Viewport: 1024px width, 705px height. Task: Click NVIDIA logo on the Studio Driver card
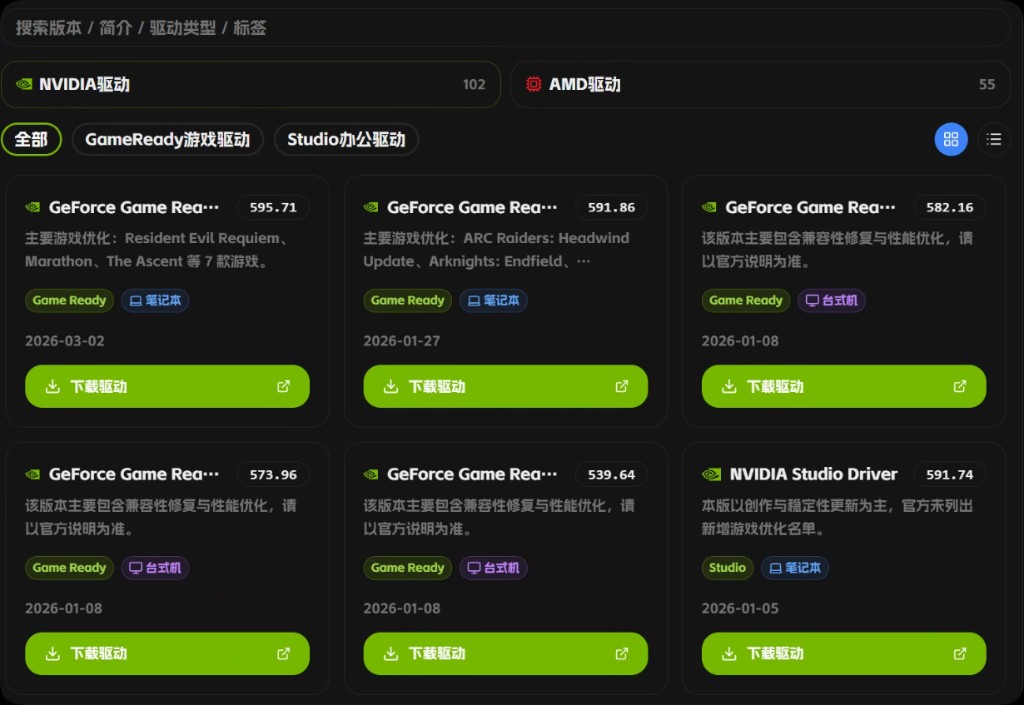711,475
